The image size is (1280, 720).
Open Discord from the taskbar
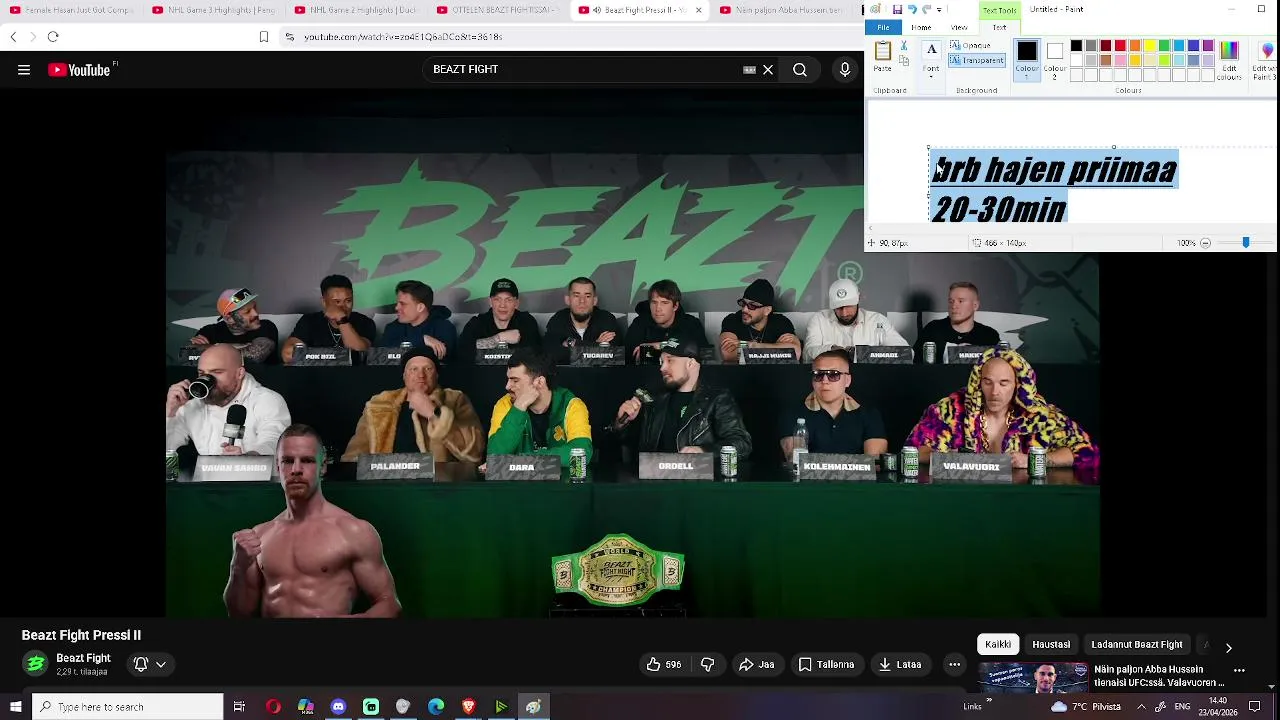tap(338, 707)
